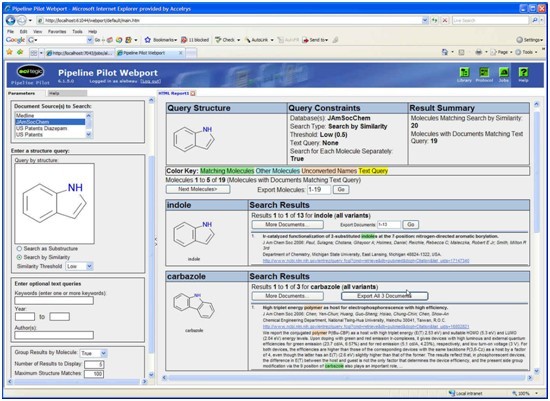Open the indole article PubMed link
Image resolution: width=550 pixels, height=401 pixels.
point(366,261)
